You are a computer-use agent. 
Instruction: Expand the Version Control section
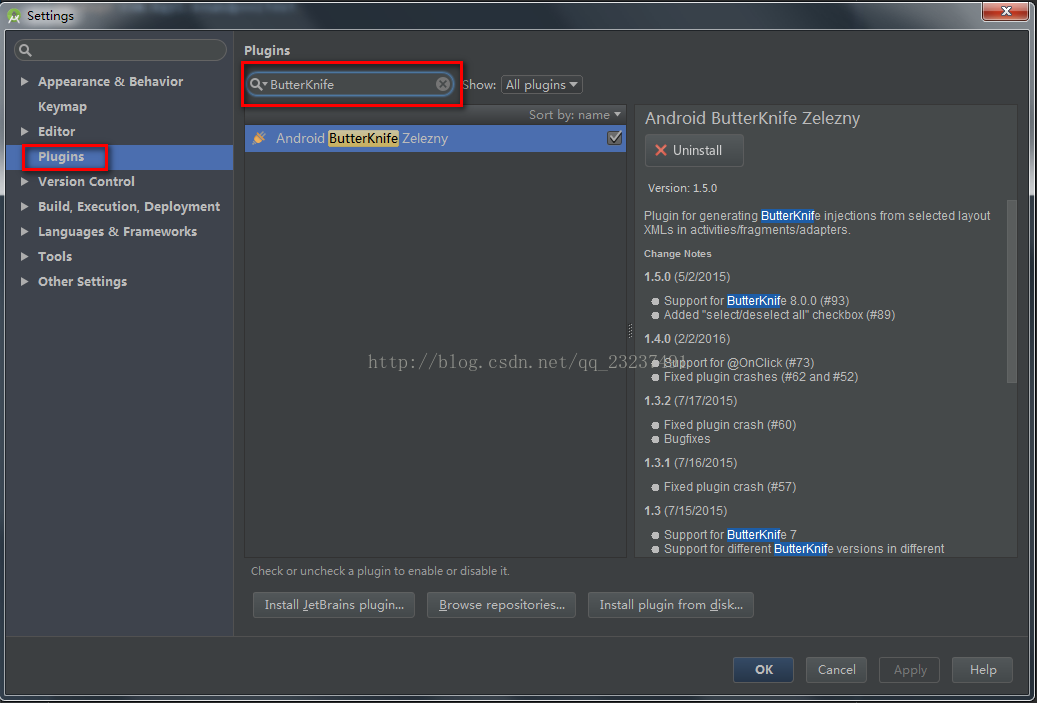(24, 181)
